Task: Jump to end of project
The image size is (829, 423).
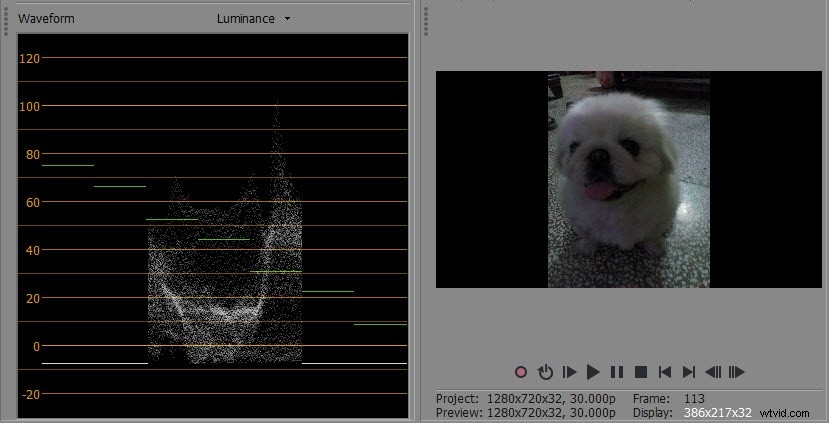Action: coord(689,372)
